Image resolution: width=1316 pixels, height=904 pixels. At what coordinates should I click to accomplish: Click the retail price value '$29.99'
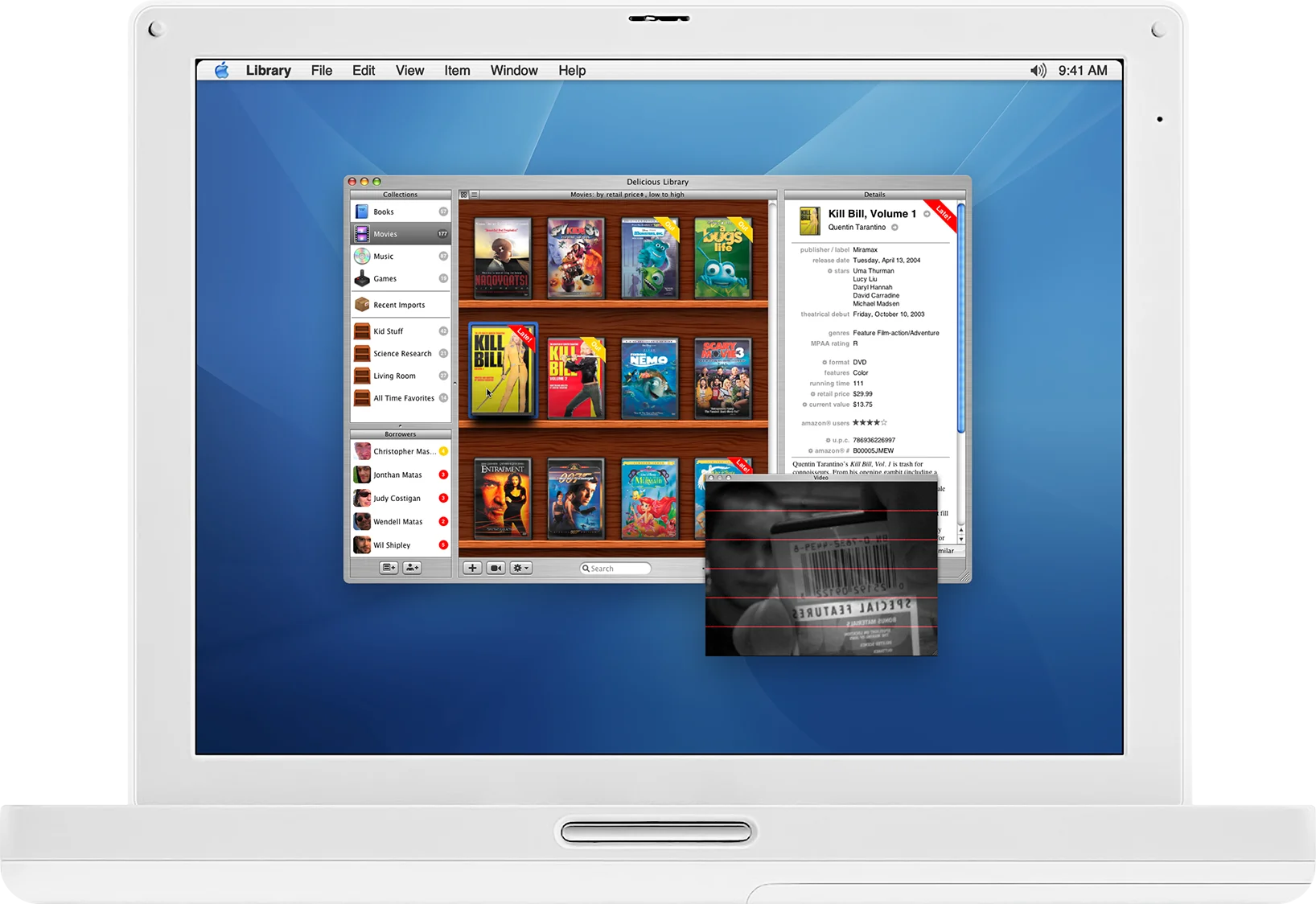(x=863, y=394)
